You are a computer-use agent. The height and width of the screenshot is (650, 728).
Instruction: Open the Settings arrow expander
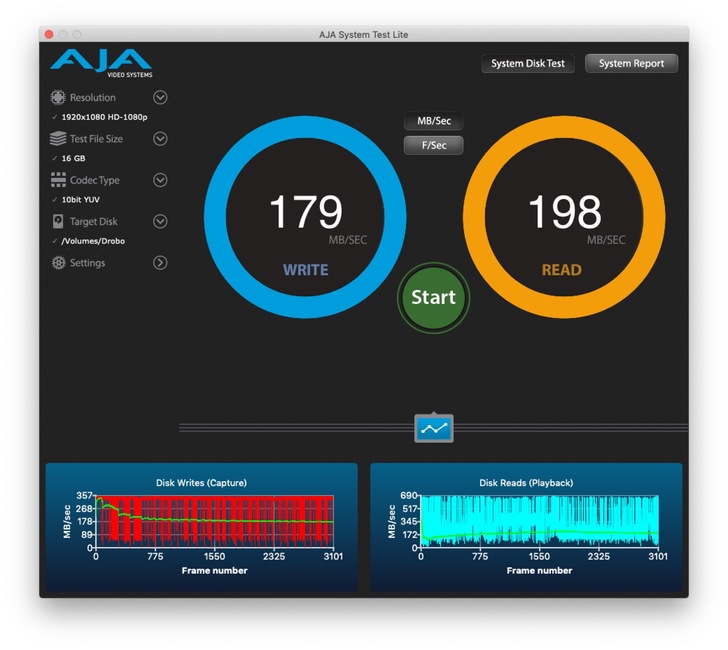(x=160, y=263)
